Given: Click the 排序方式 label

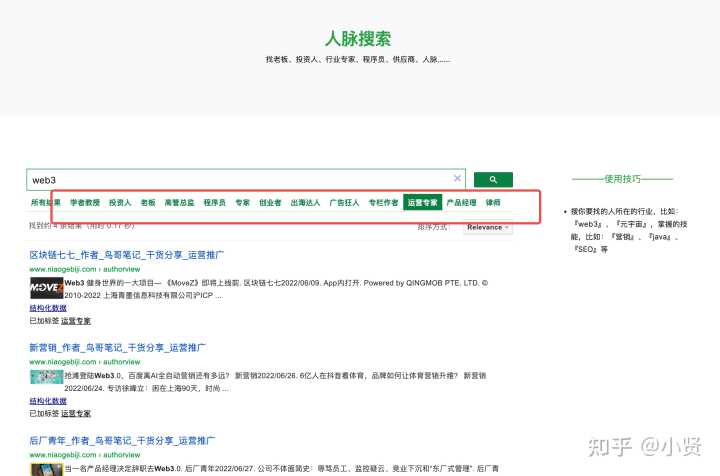Looking at the screenshot, I should pyautogui.click(x=434, y=227).
